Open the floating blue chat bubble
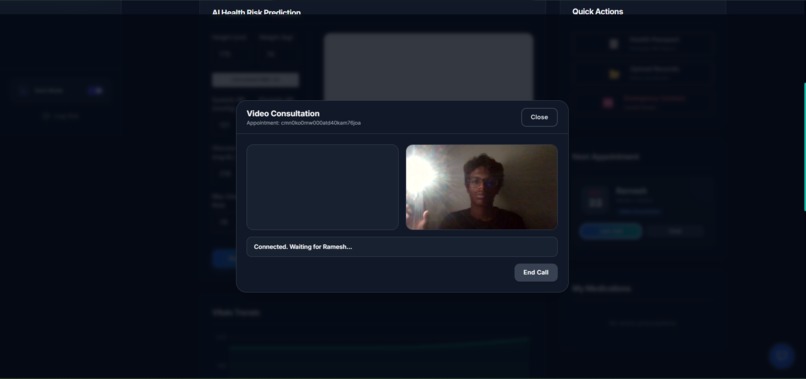The height and width of the screenshot is (379, 806). [781, 355]
